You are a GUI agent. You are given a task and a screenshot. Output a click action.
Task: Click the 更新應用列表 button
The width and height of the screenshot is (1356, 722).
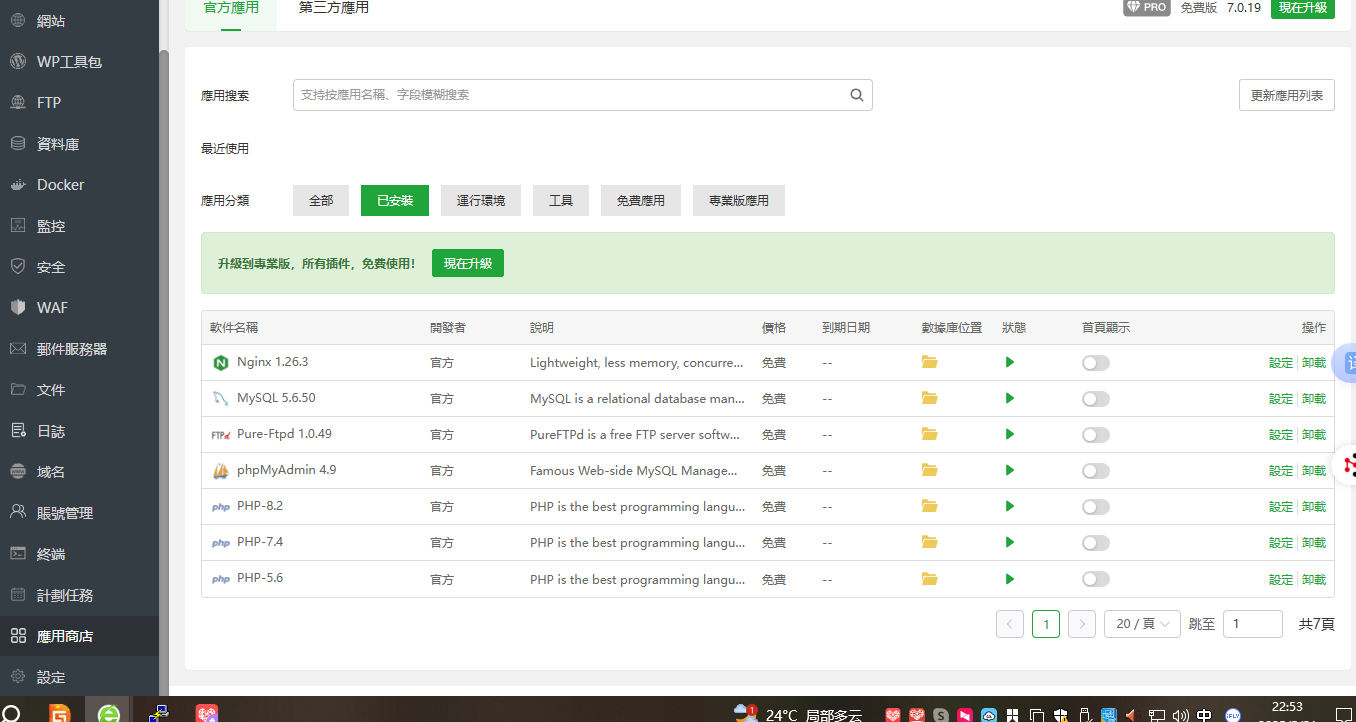pyautogui.click(x=1286, y=95)
